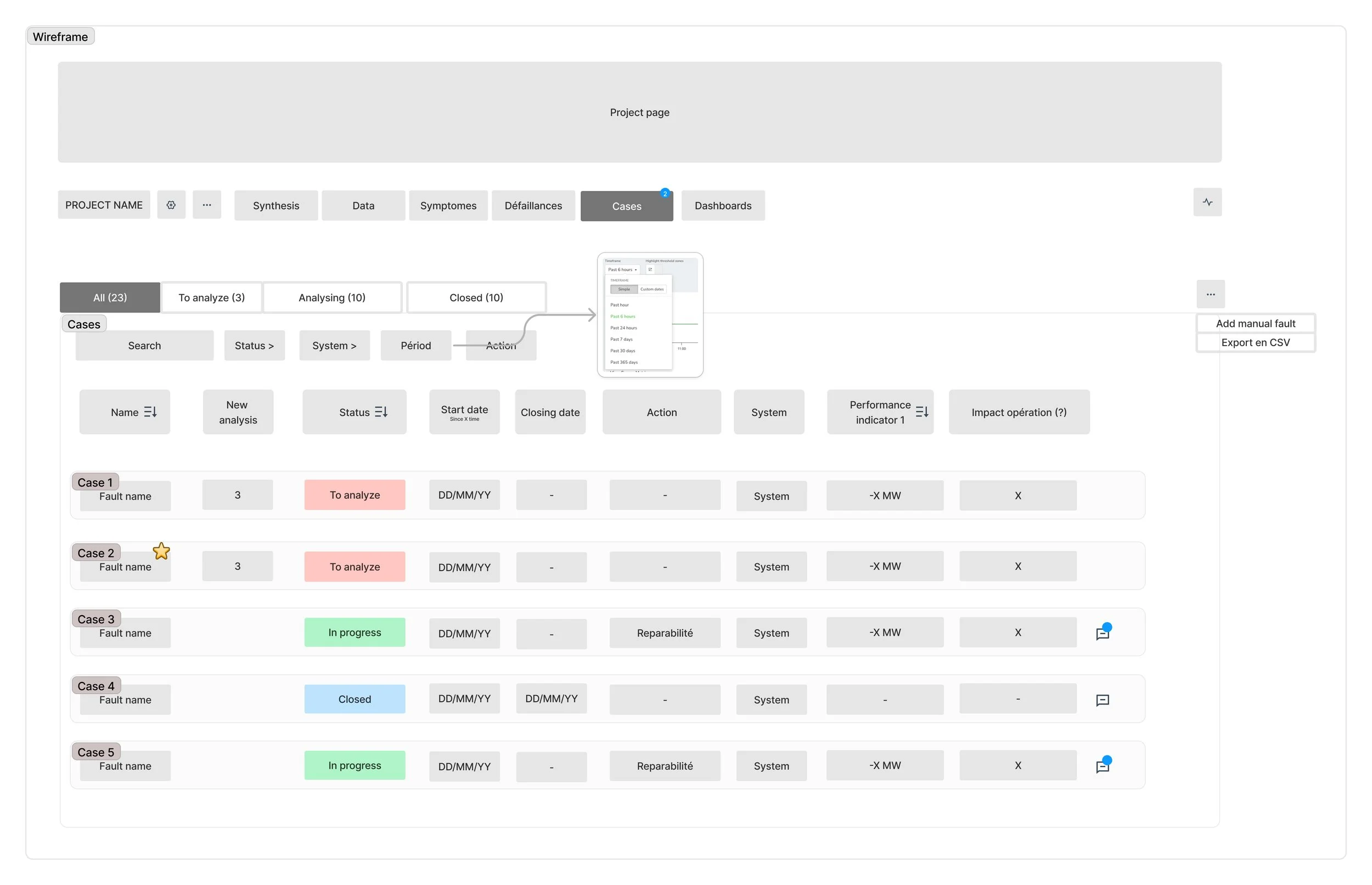Image resolution: width=1372 pixels, height=885 pixels.
Task: Open comments icon for Case 4
Action: (x=1103, y=700)
